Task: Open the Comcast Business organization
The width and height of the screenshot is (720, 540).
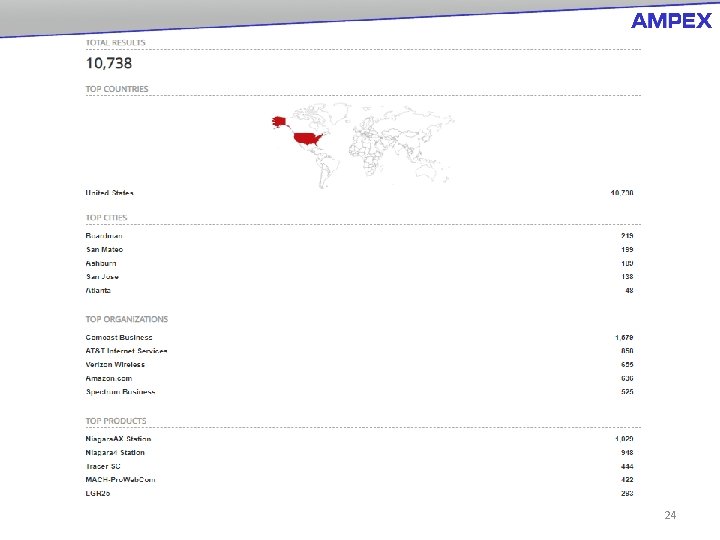Action: (x=119, y=338)
